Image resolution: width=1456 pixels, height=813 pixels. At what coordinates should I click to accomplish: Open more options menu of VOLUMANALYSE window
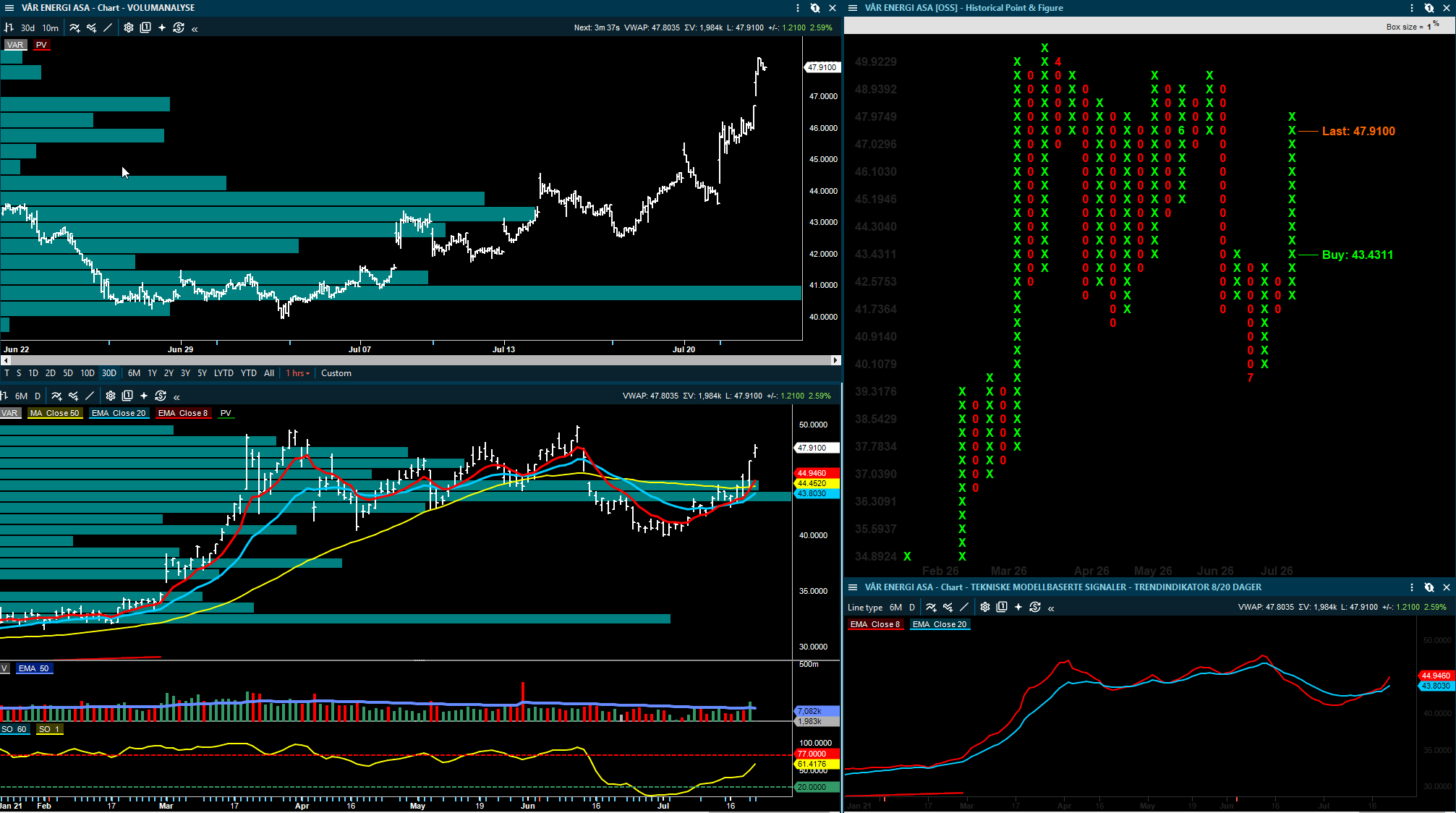798,8
